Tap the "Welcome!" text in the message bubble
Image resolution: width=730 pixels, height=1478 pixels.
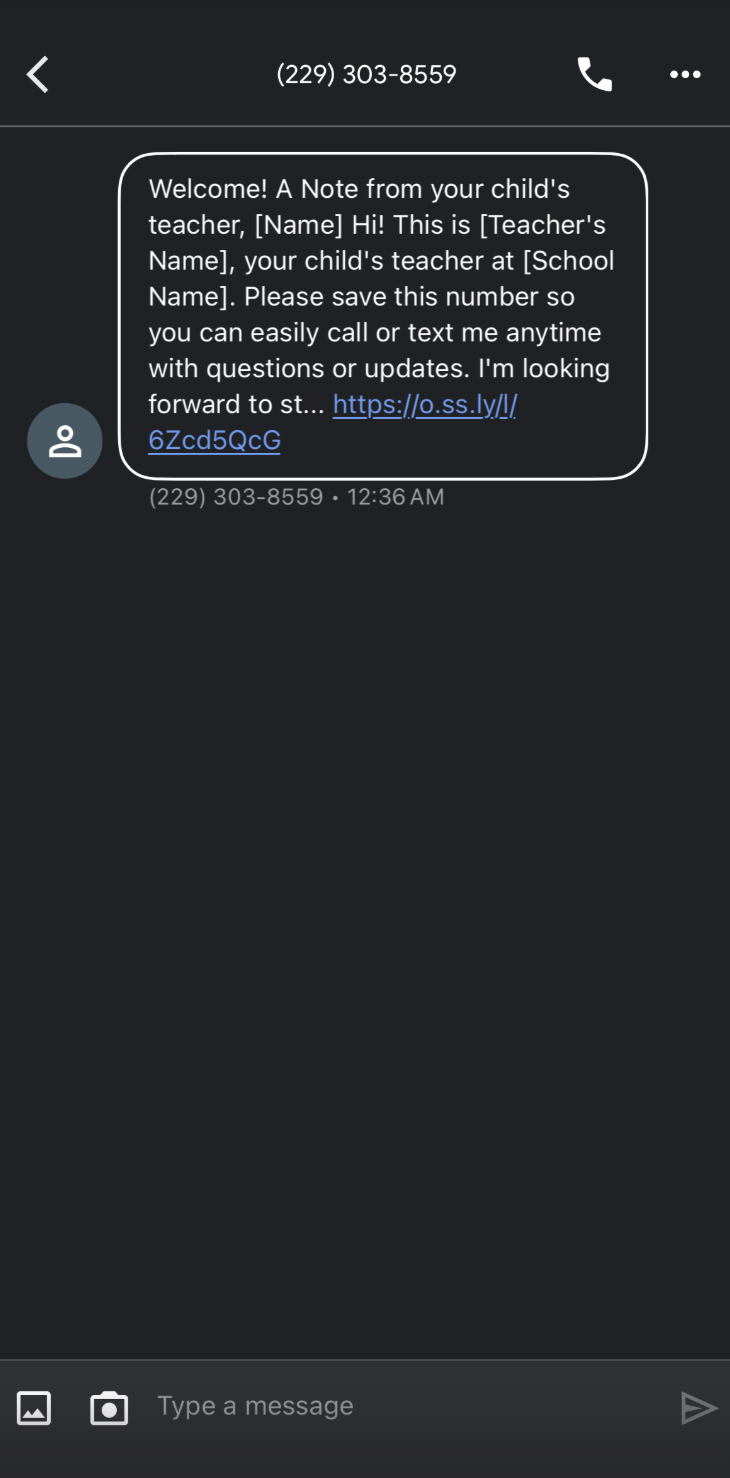[208, 188]
